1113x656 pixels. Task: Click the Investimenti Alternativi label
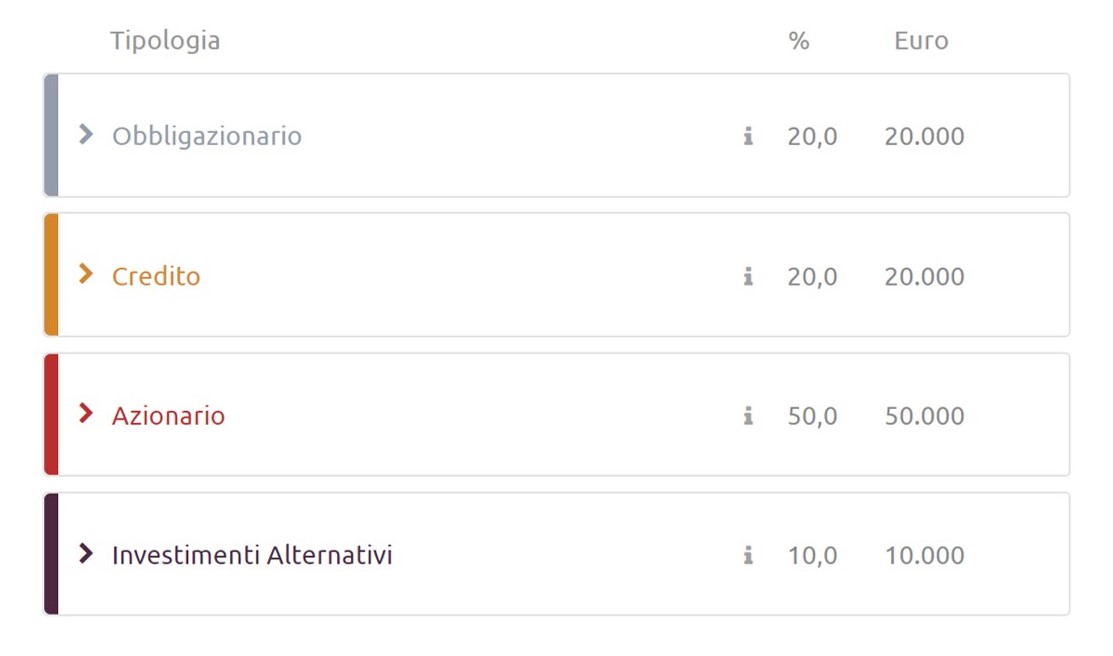coord(252,555)
